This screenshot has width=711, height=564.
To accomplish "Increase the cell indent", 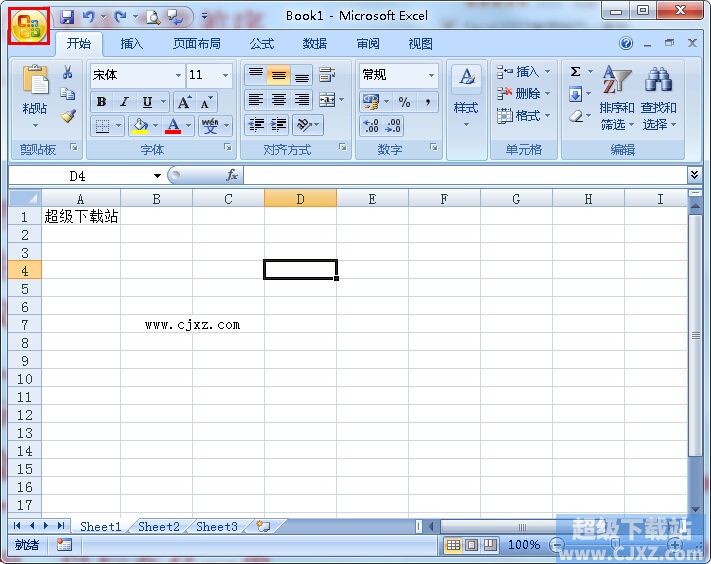I will tap(278, 125).
